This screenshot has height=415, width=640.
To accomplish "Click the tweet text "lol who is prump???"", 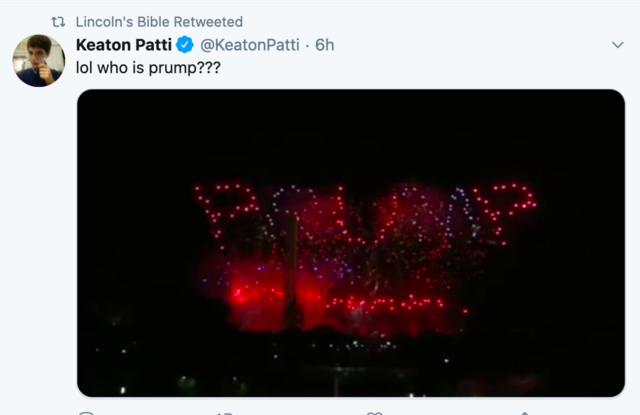I will tap(148, 68).
